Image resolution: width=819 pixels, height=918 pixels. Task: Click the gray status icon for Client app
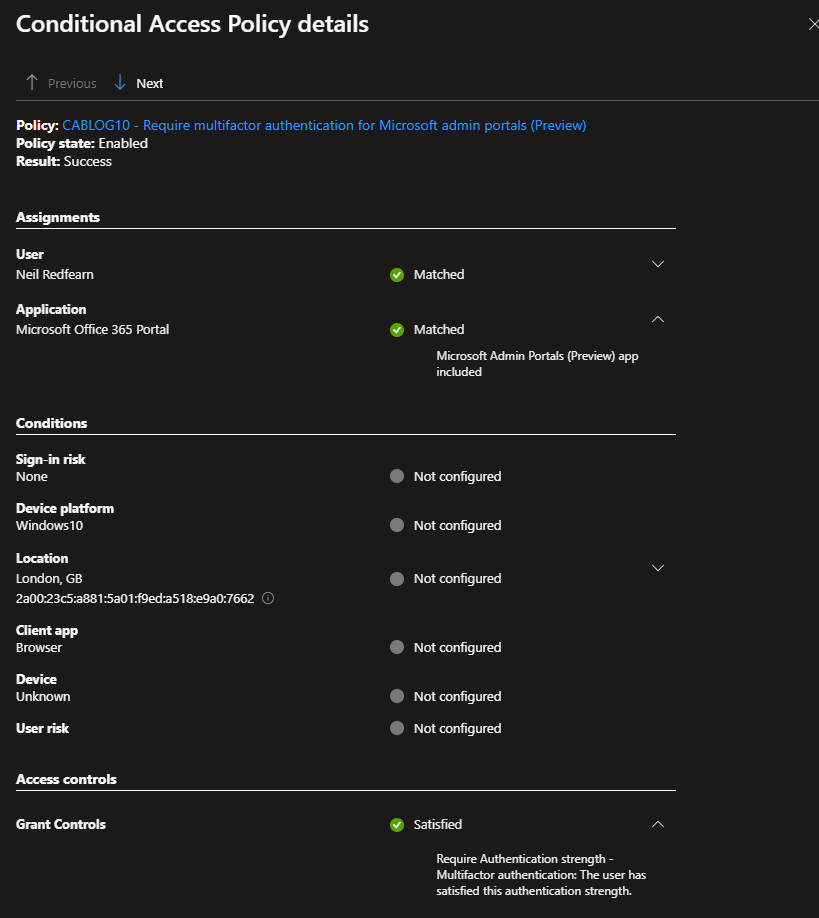click(397, 647)
